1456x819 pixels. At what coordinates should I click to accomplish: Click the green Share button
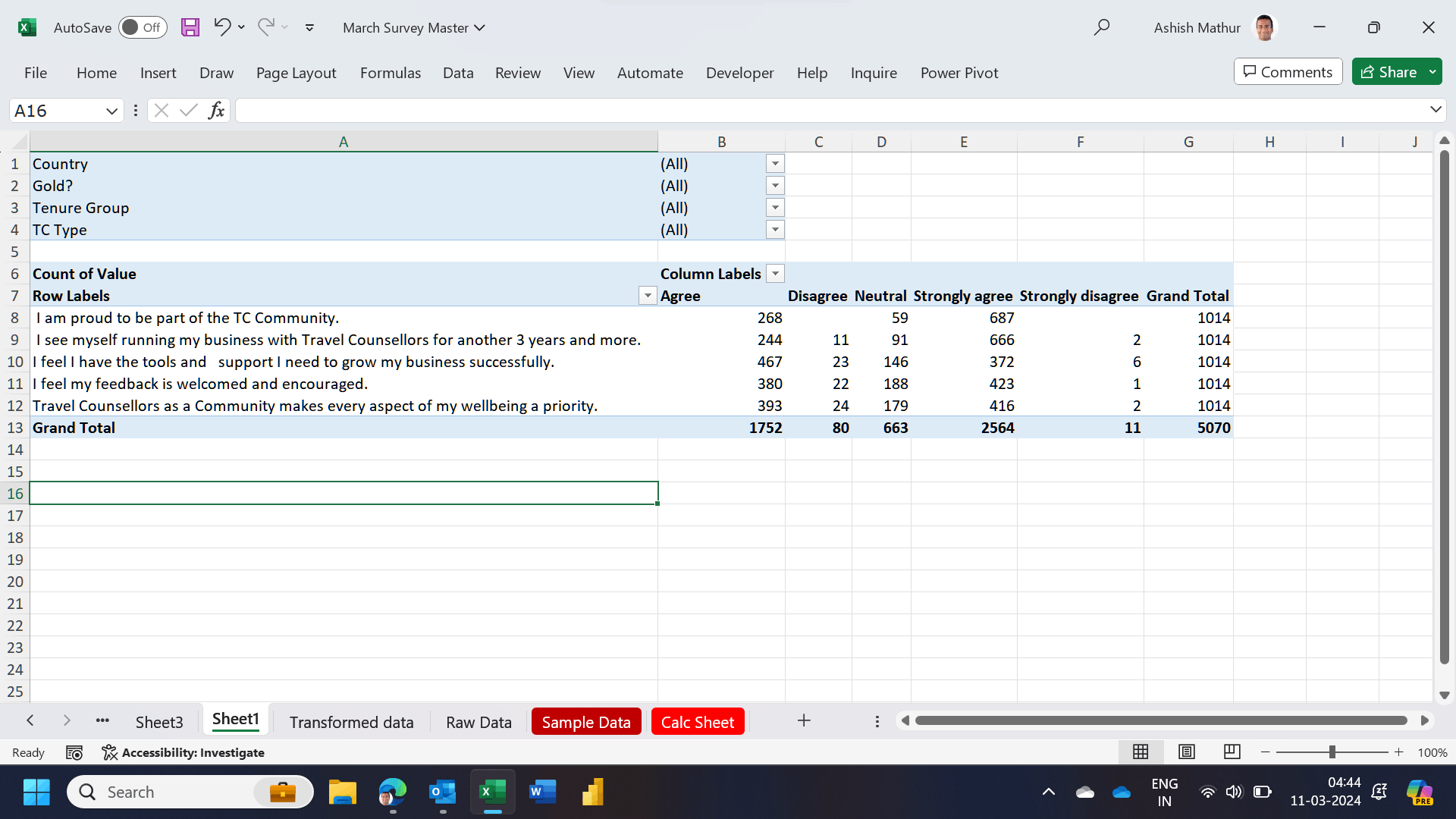coord(1389,72)
